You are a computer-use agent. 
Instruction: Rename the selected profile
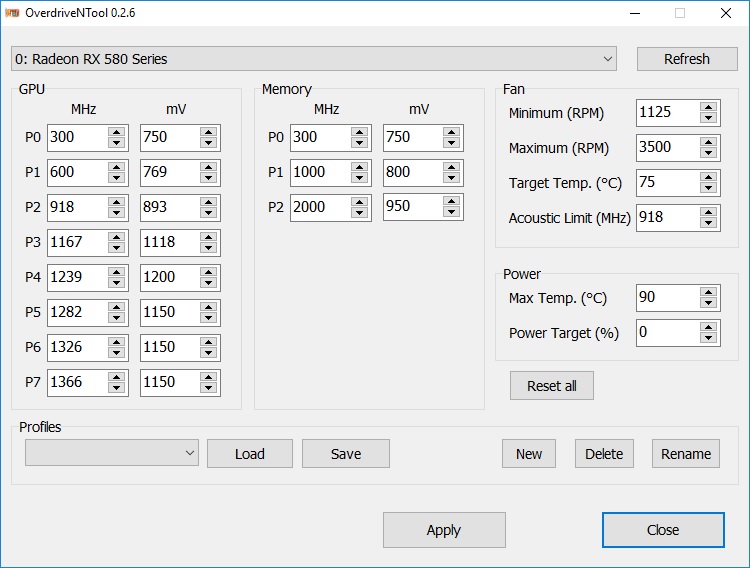686,454
